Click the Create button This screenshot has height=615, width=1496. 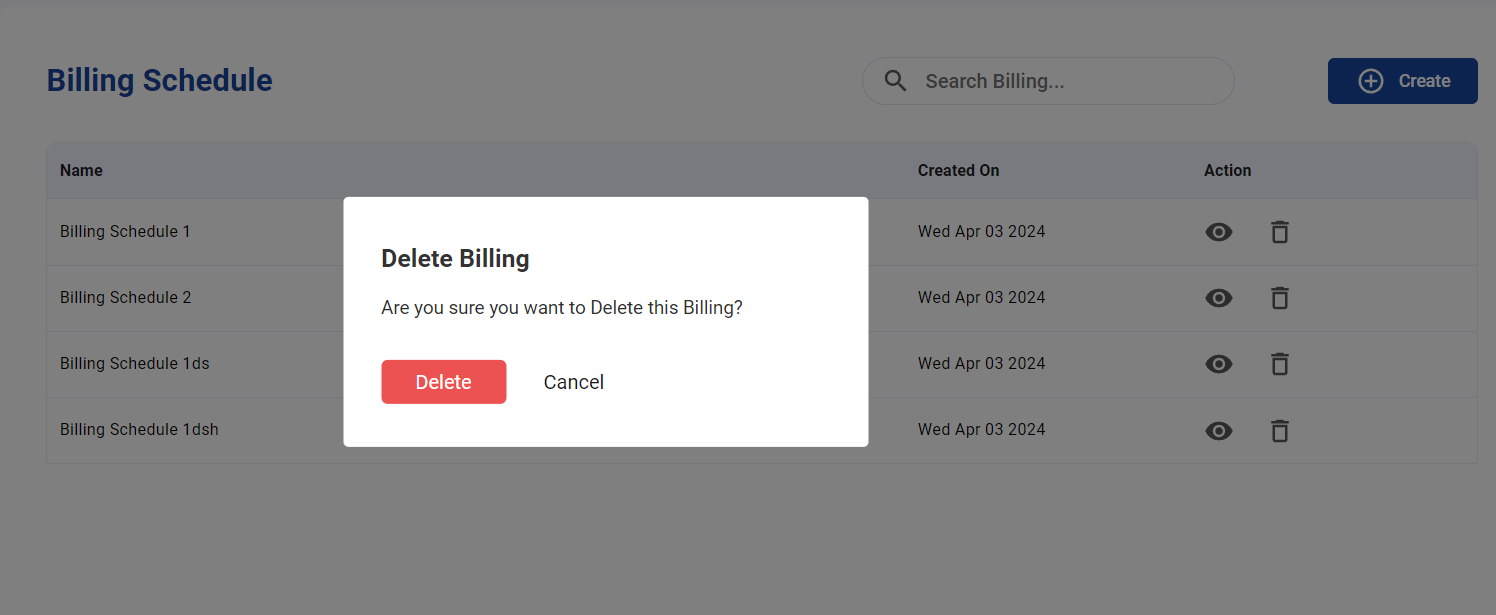(x=1402, y=81)
